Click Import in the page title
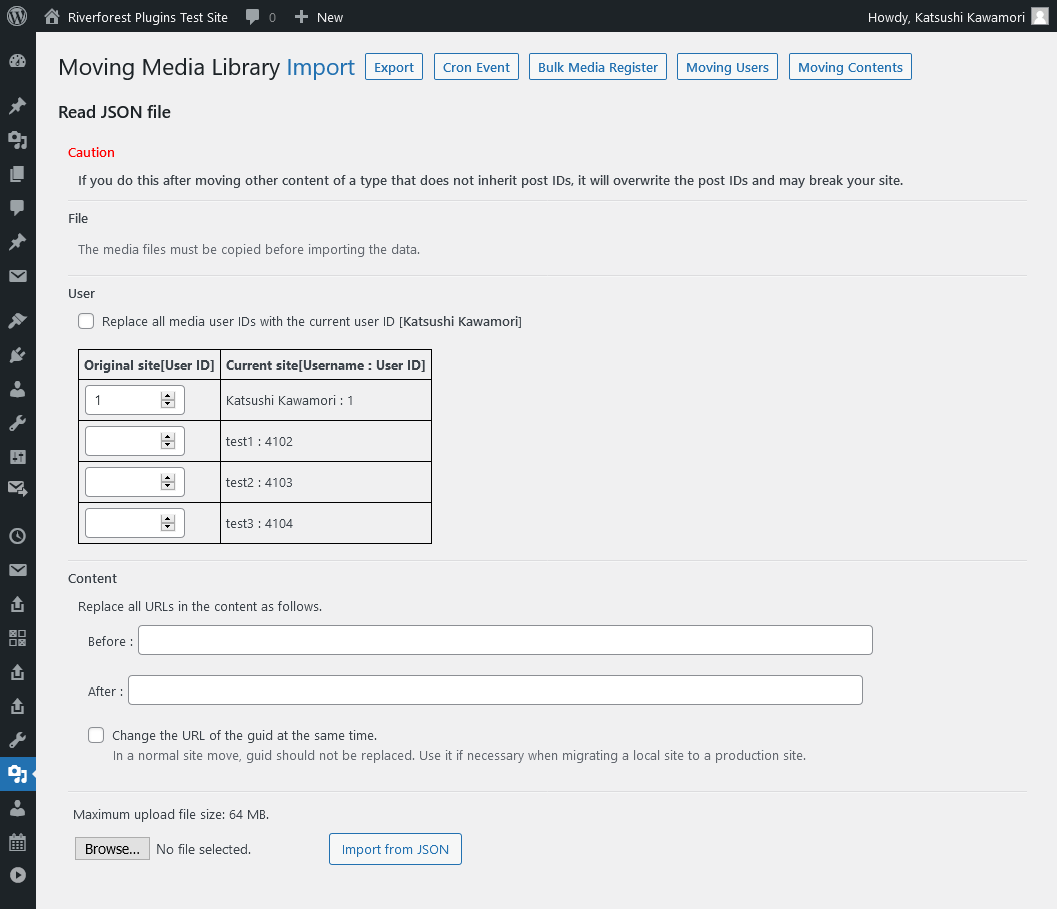The width and height of the screenshot is (1057, 909). 320,67
